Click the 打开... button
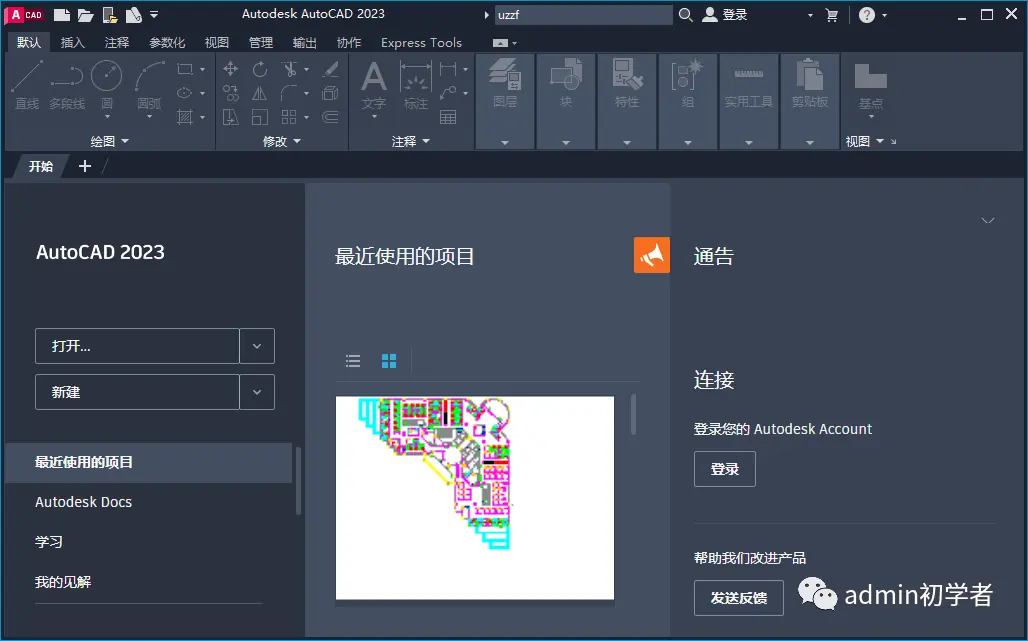Viewport: 1028px width, 641px height. (x=137, y=345)
